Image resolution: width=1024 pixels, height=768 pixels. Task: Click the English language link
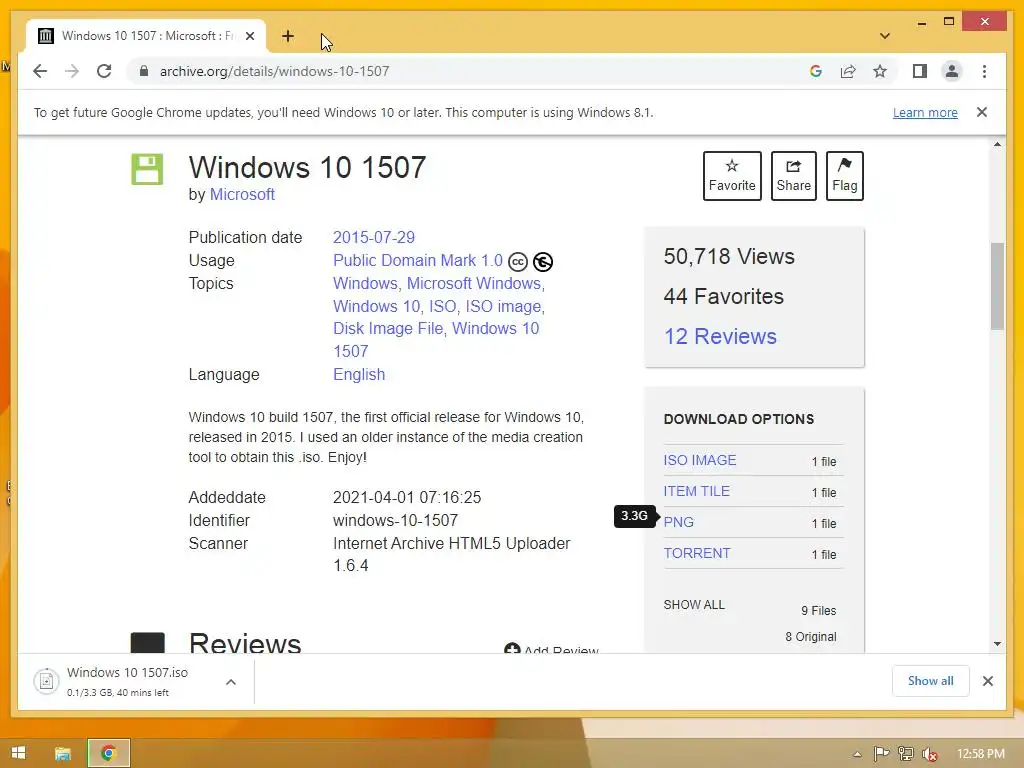coord(359,374)
